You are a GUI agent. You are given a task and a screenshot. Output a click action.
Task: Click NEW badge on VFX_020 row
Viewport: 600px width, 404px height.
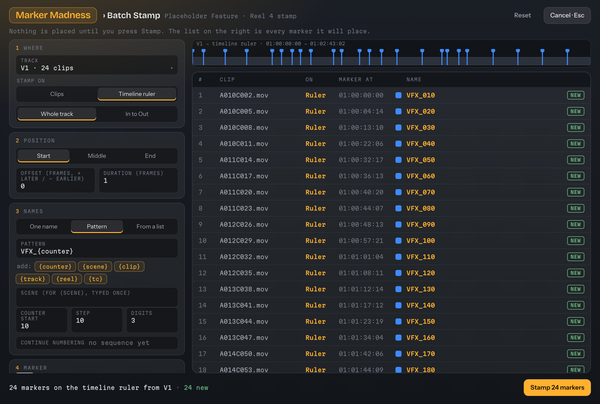pos(576,111)
